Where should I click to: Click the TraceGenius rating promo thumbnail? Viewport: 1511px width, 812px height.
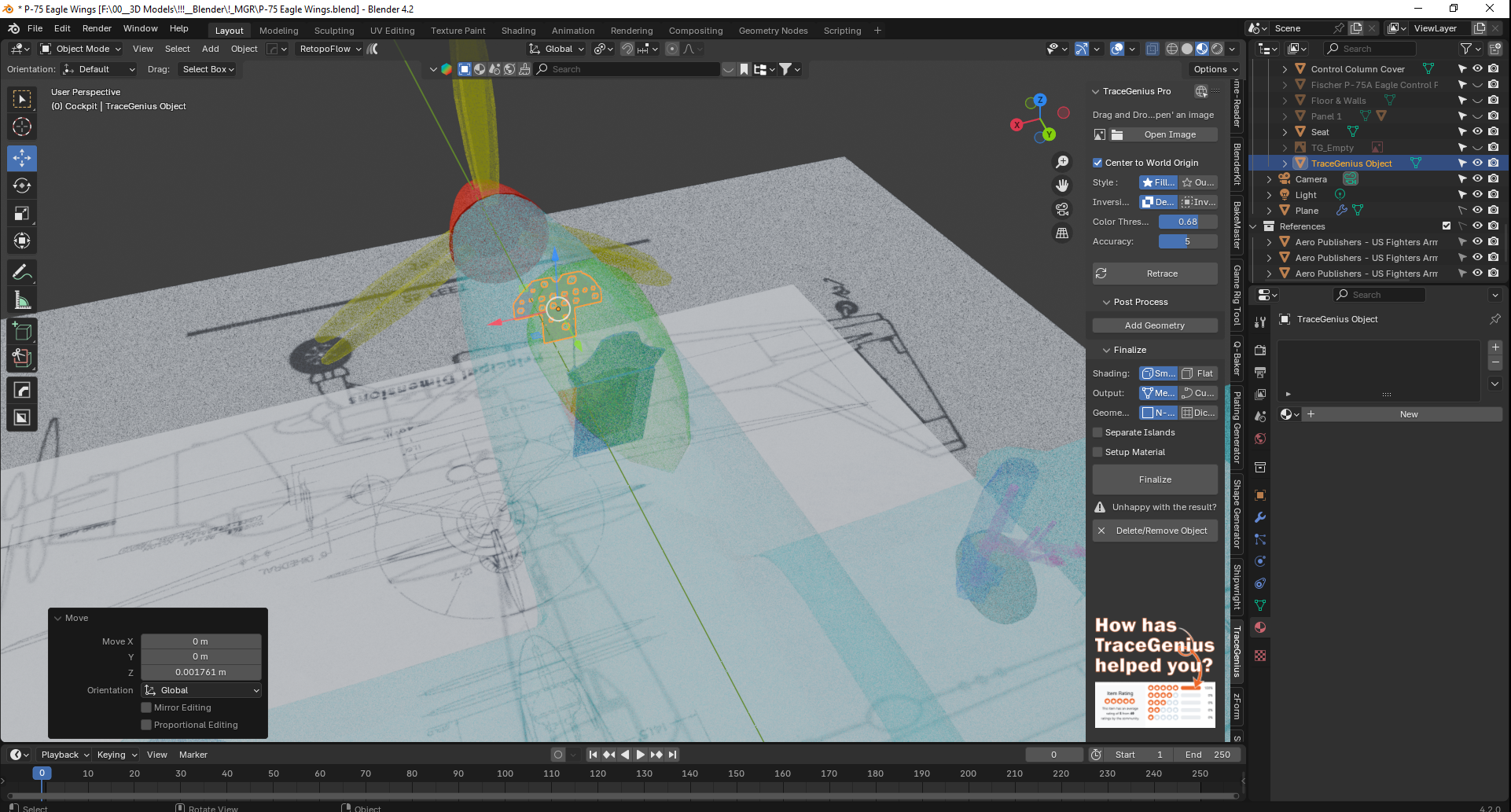tap(1155, 704)
